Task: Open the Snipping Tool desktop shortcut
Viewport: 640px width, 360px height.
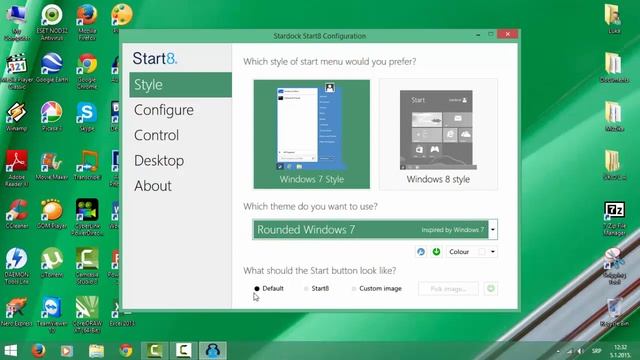Action: (614, 266)
